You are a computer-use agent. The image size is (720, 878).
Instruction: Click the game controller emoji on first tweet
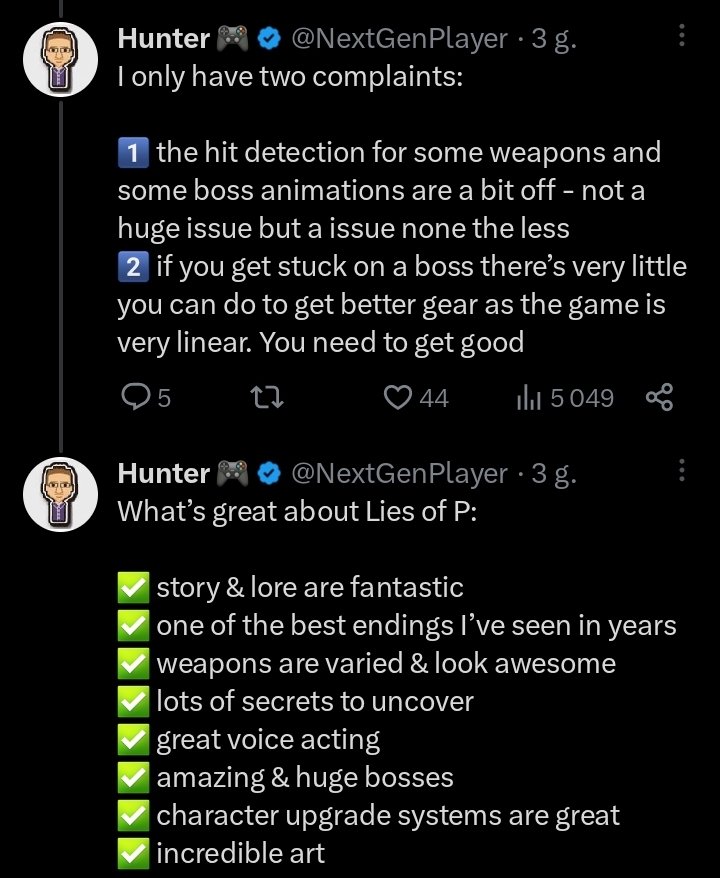click(232, 39)
